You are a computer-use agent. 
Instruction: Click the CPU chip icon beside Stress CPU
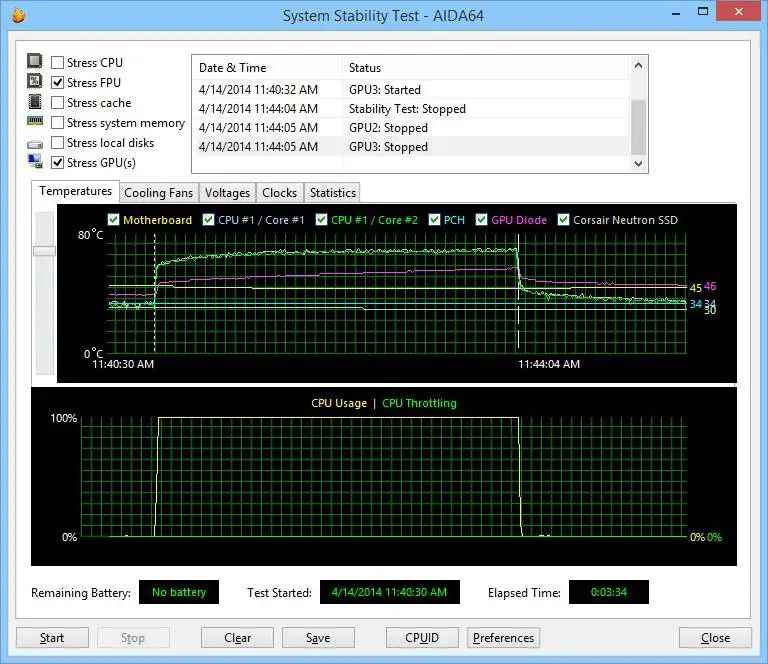click(35, 61)
